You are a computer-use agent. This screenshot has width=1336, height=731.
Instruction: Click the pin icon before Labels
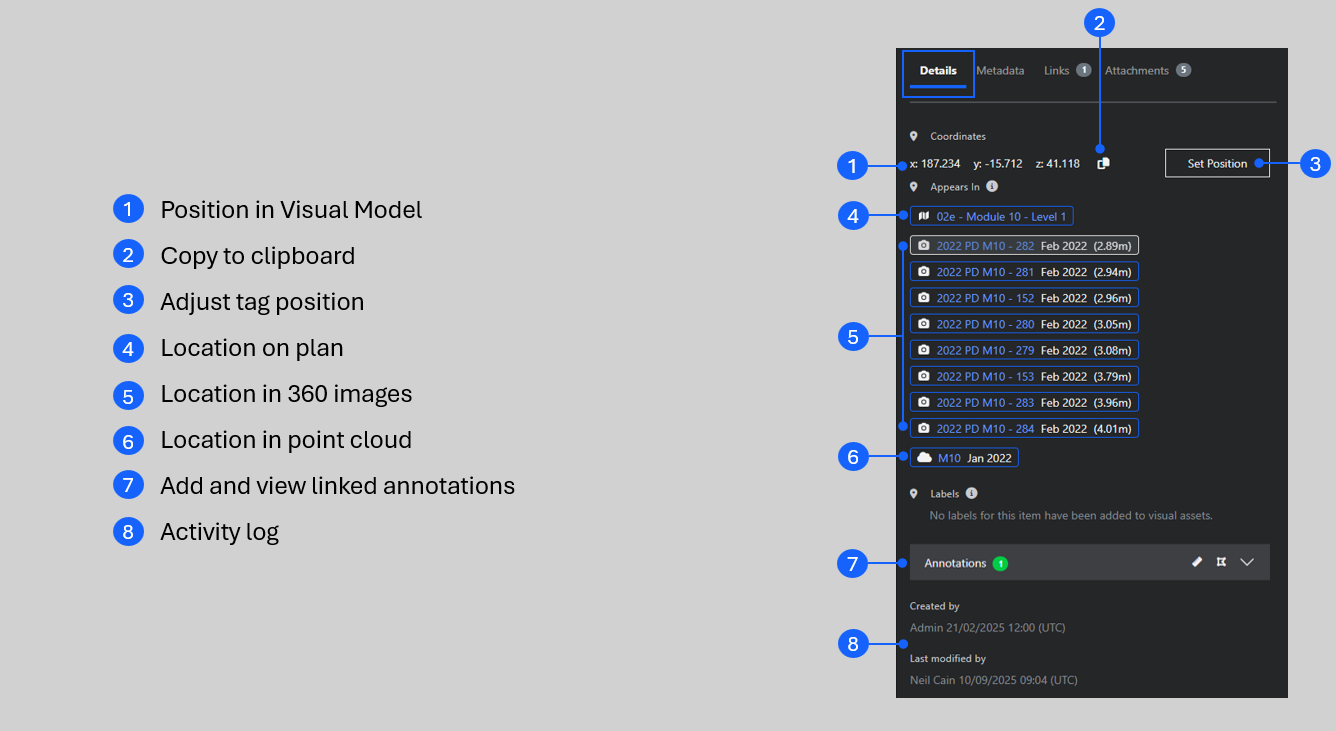[914, 494]
